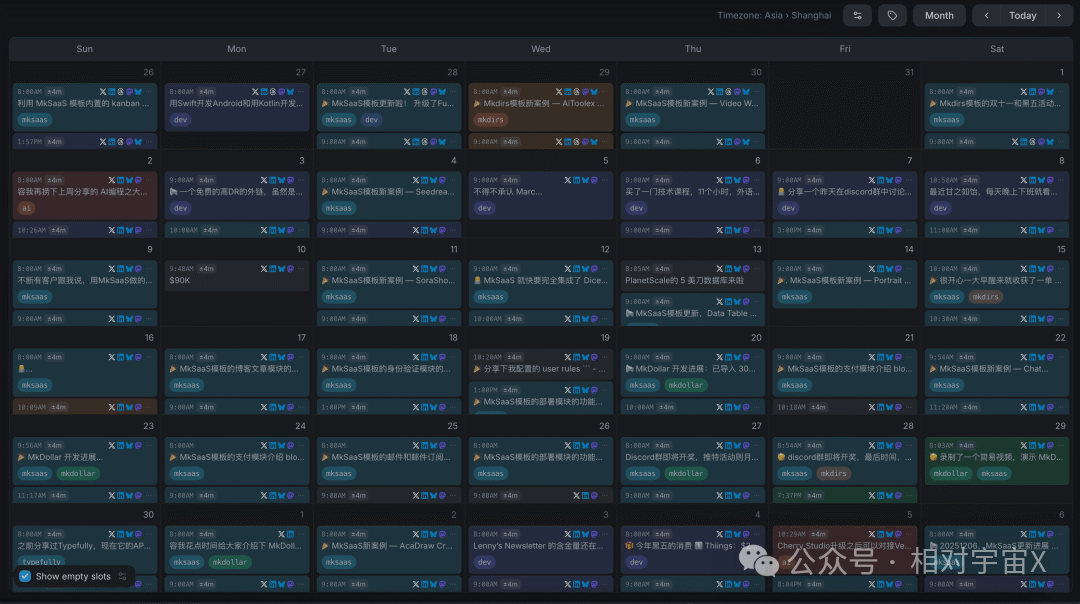Click mkdirs tag on the AiToolex post

click(x=490, y=120)
